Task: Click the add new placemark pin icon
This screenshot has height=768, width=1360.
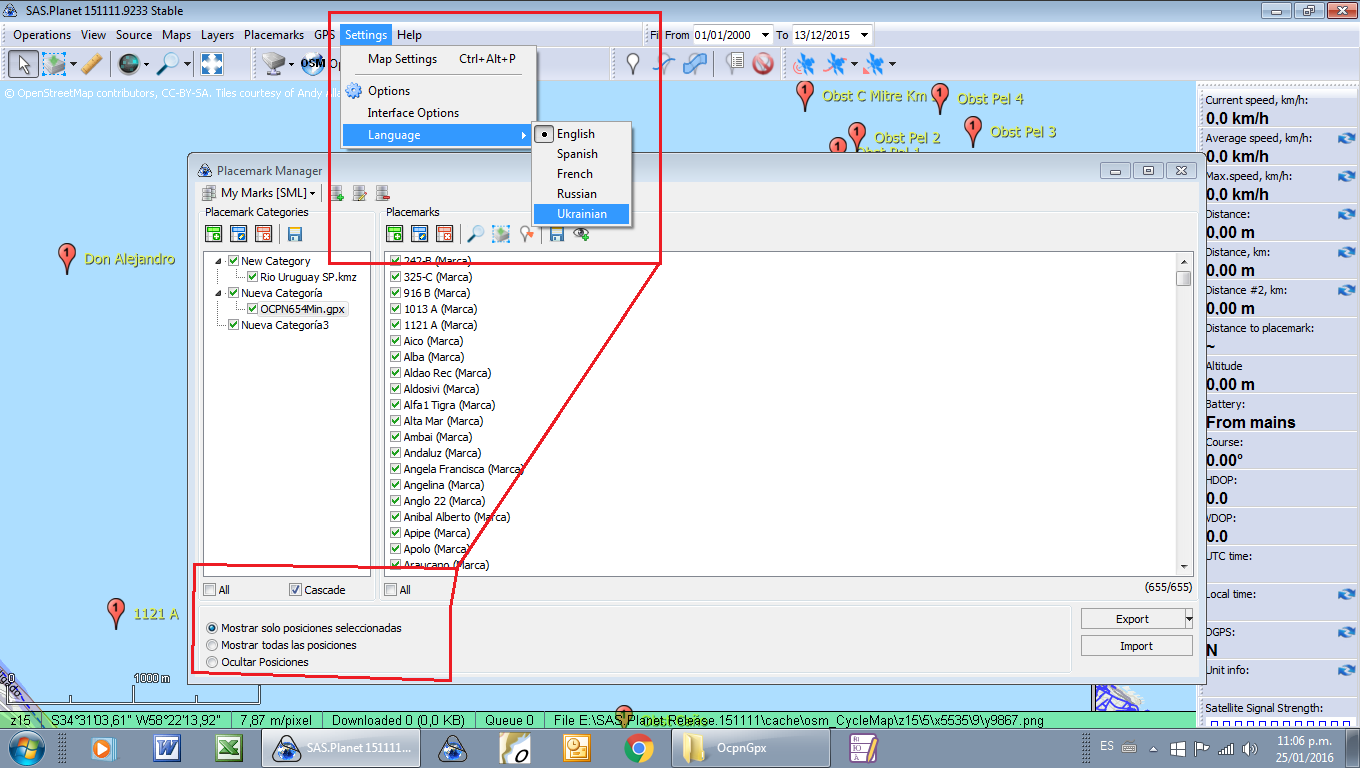Action: coord(632,64)
